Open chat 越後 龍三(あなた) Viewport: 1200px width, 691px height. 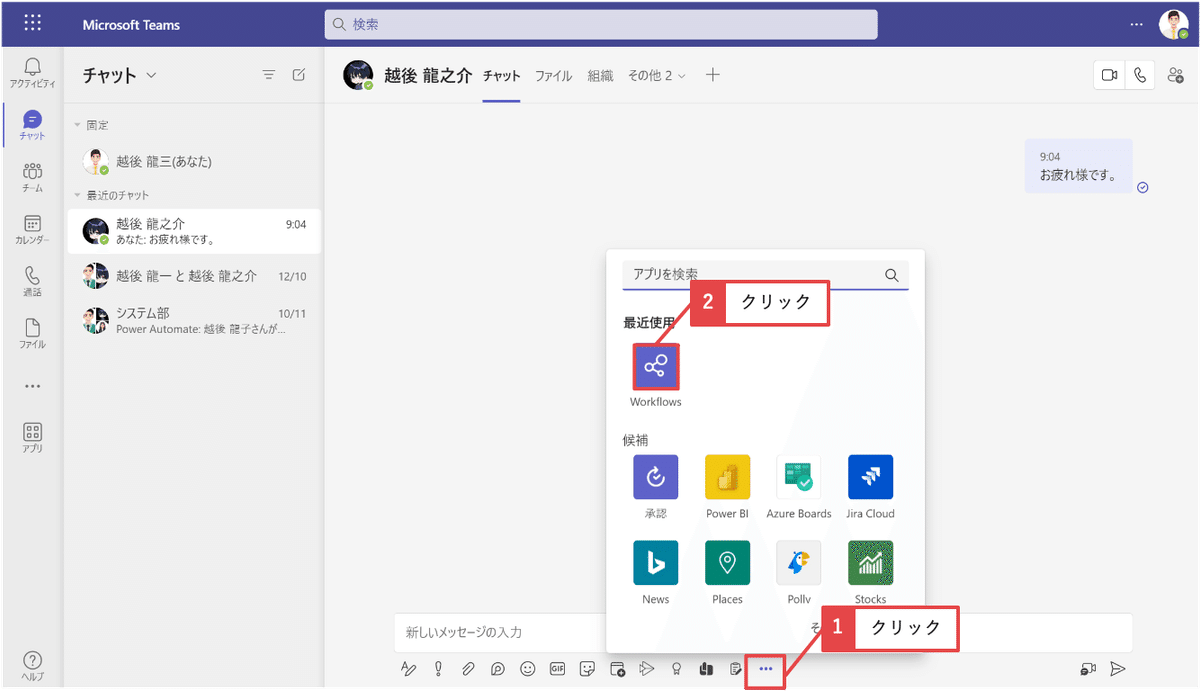pos(193,161)
